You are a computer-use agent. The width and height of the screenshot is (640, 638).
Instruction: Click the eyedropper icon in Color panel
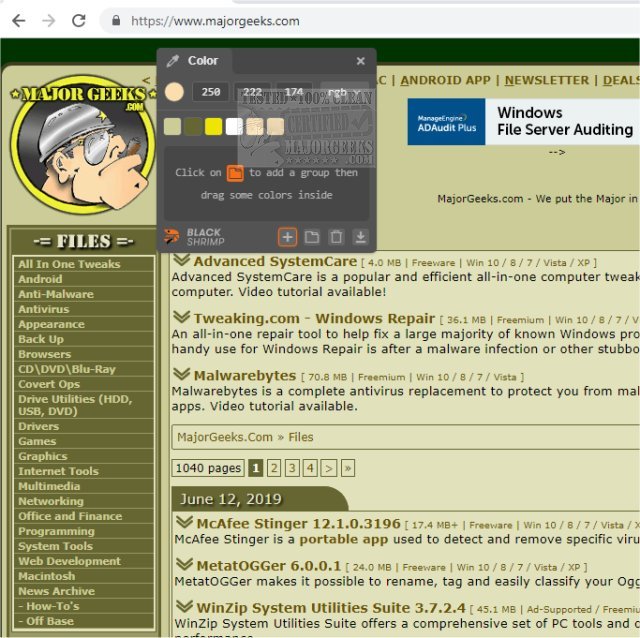pyautogui.click(x=173, y=61)
